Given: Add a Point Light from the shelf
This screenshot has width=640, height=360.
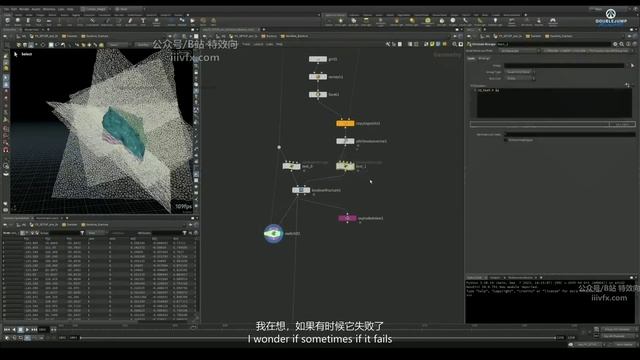Looking at the screenshot, I should tap(341, 21).
